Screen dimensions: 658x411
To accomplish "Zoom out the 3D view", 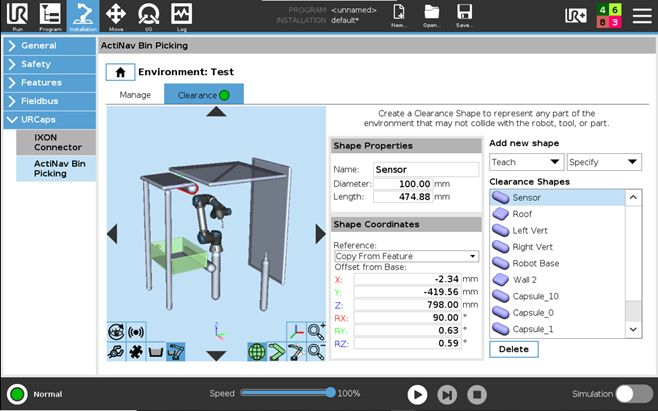I will [316, 351].
